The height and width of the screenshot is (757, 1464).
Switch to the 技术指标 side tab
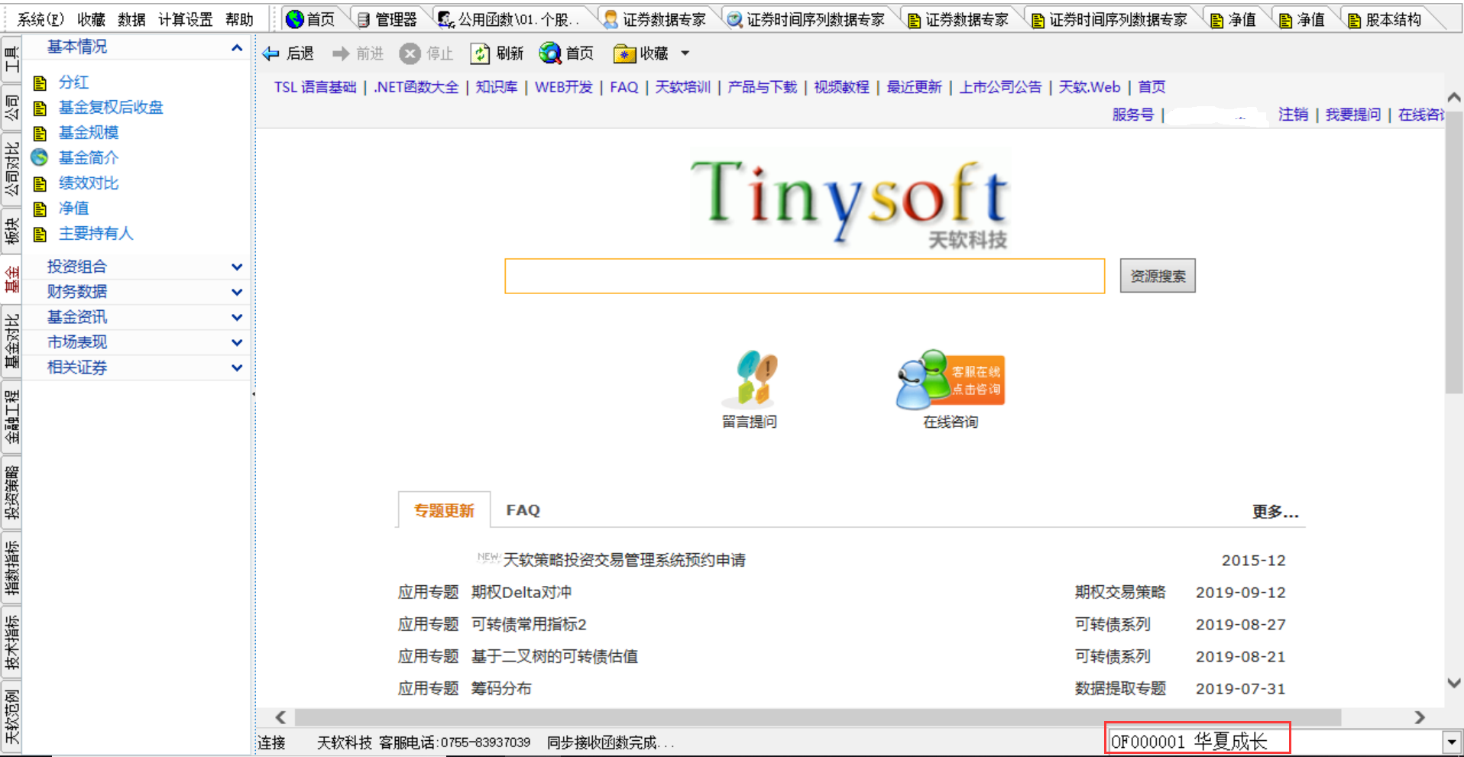point(11,643)
